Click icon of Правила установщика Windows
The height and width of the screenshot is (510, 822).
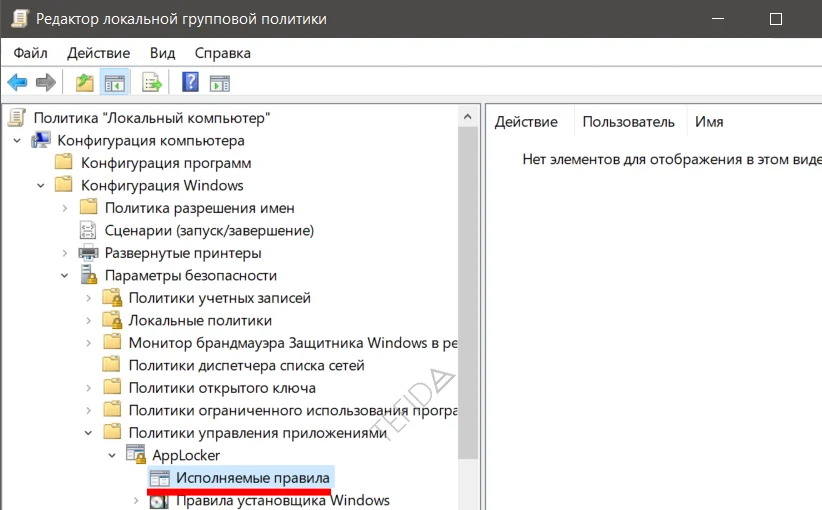click(159, 501)
